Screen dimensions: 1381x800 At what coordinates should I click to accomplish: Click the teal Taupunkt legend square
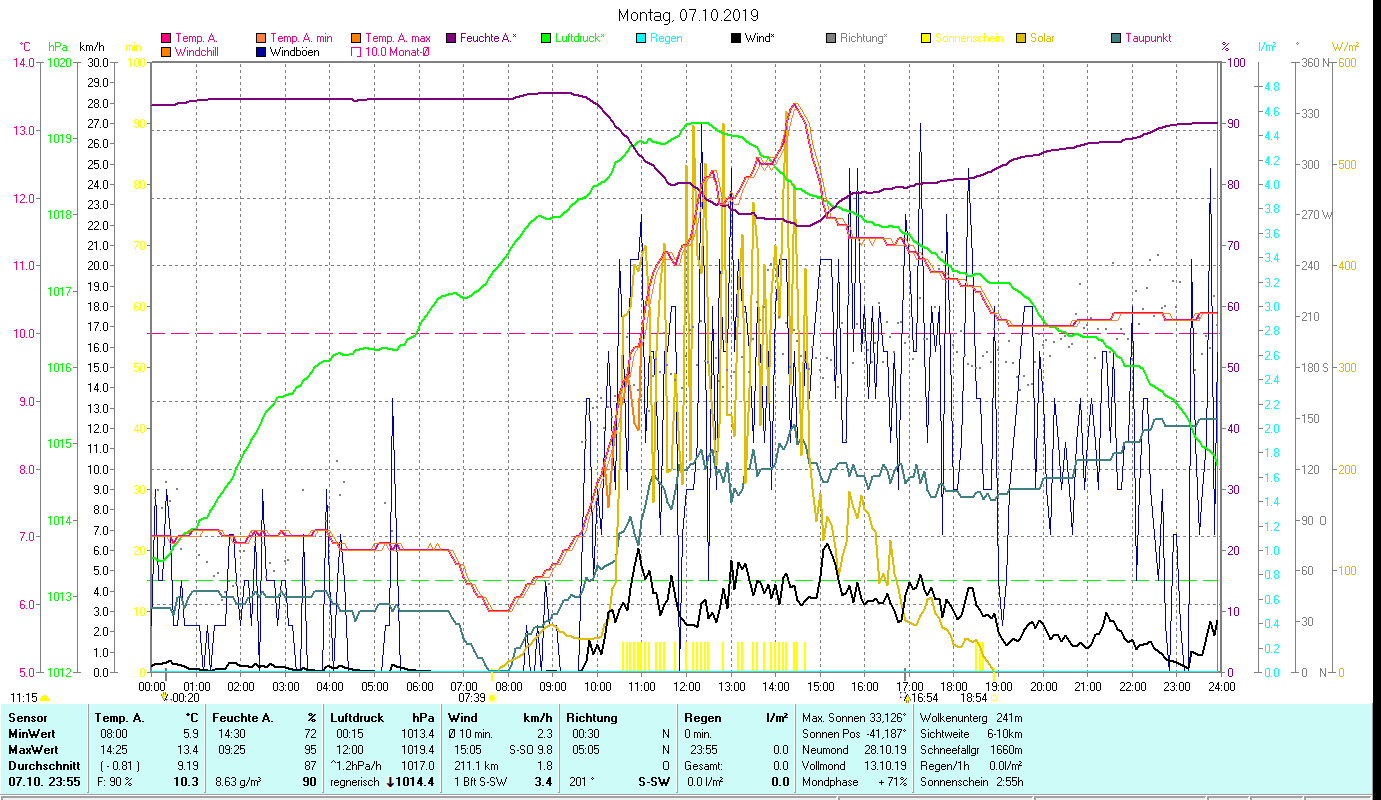pos(1116,38)
